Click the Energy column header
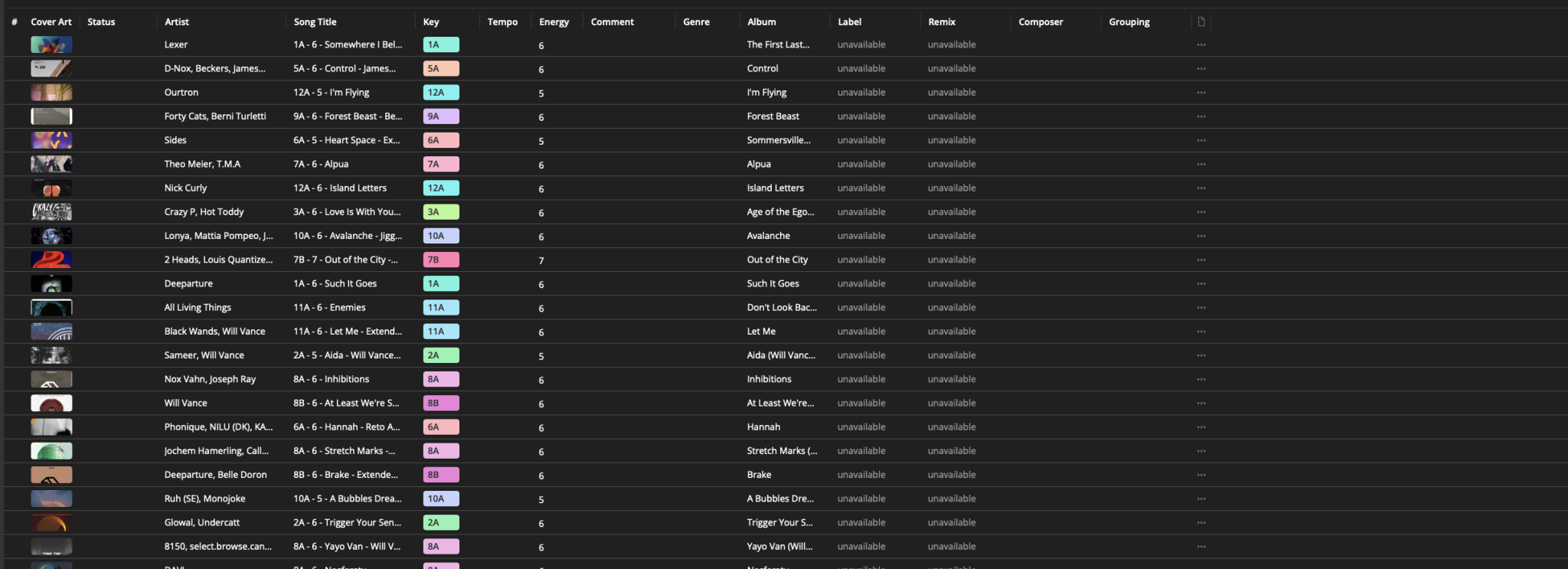The width and height of the screenshot is (1568, 569). (x=554, y=22)
